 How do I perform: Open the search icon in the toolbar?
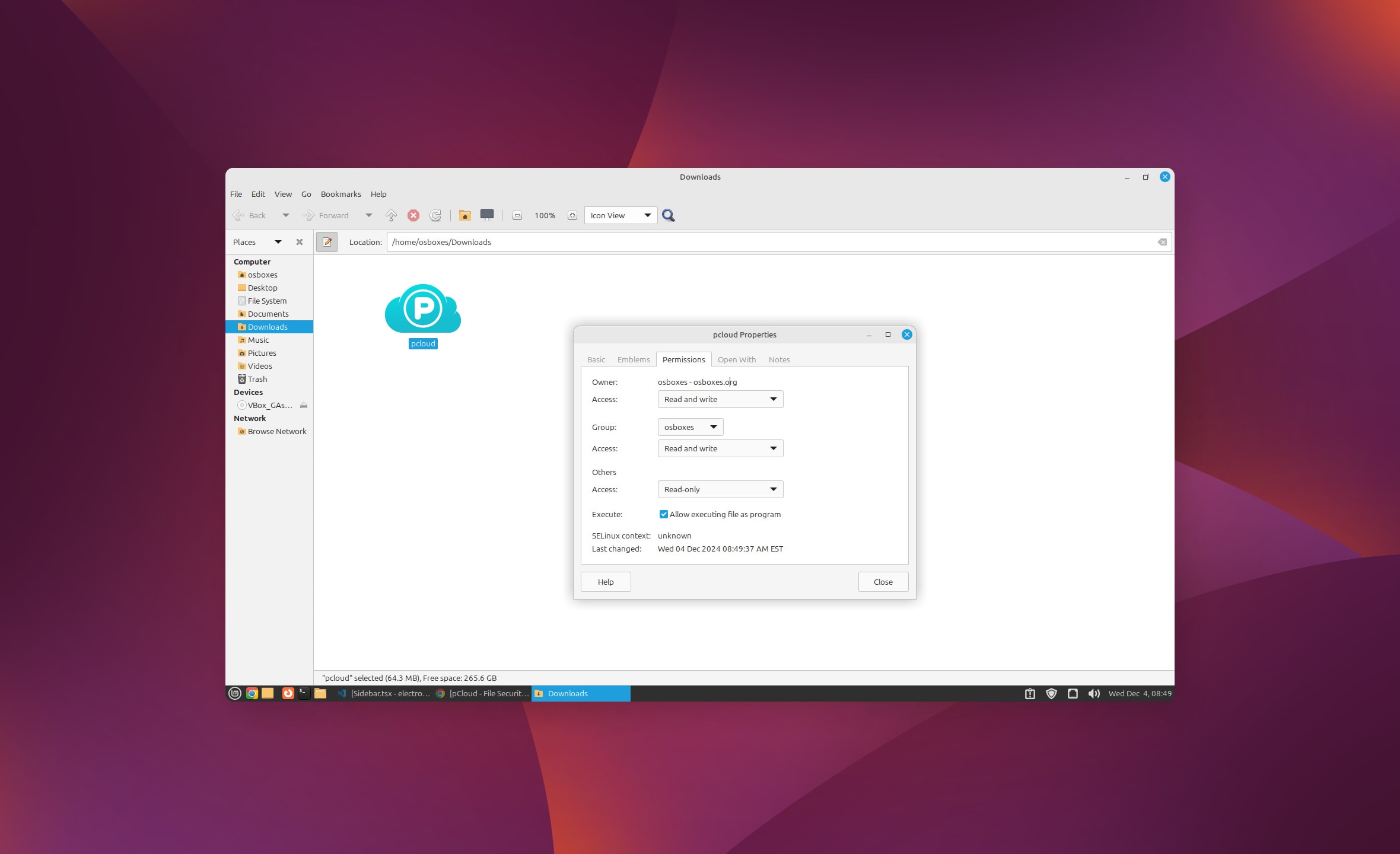pos(669,215)
